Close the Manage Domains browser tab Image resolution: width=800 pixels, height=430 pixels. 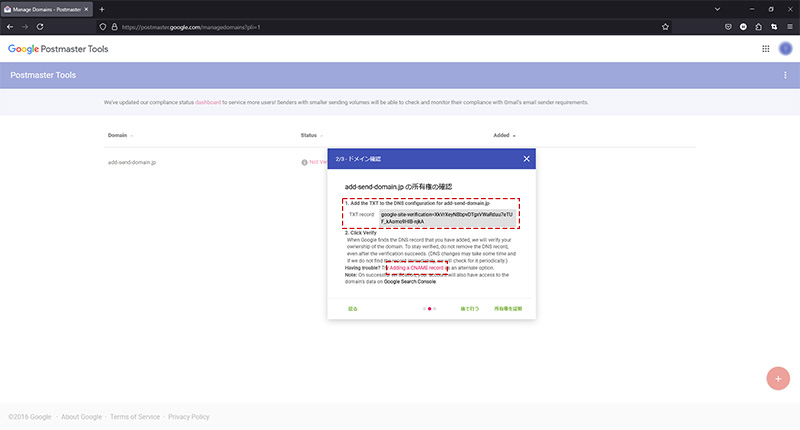pos(86,9)
